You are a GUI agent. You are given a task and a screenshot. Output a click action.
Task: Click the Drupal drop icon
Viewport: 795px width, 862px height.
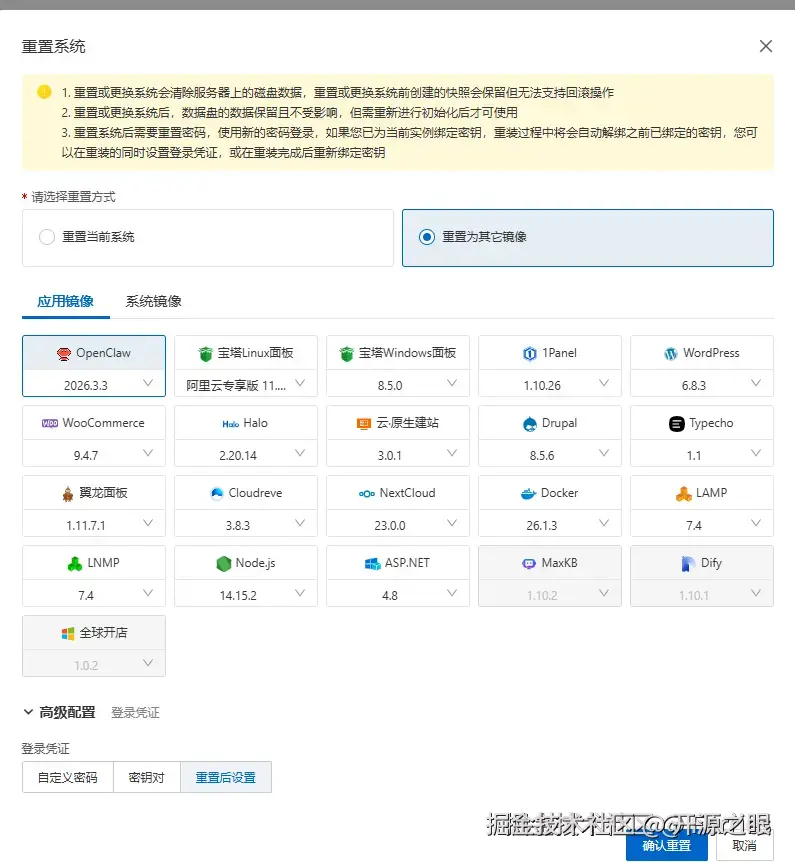(x=529, y=424)
